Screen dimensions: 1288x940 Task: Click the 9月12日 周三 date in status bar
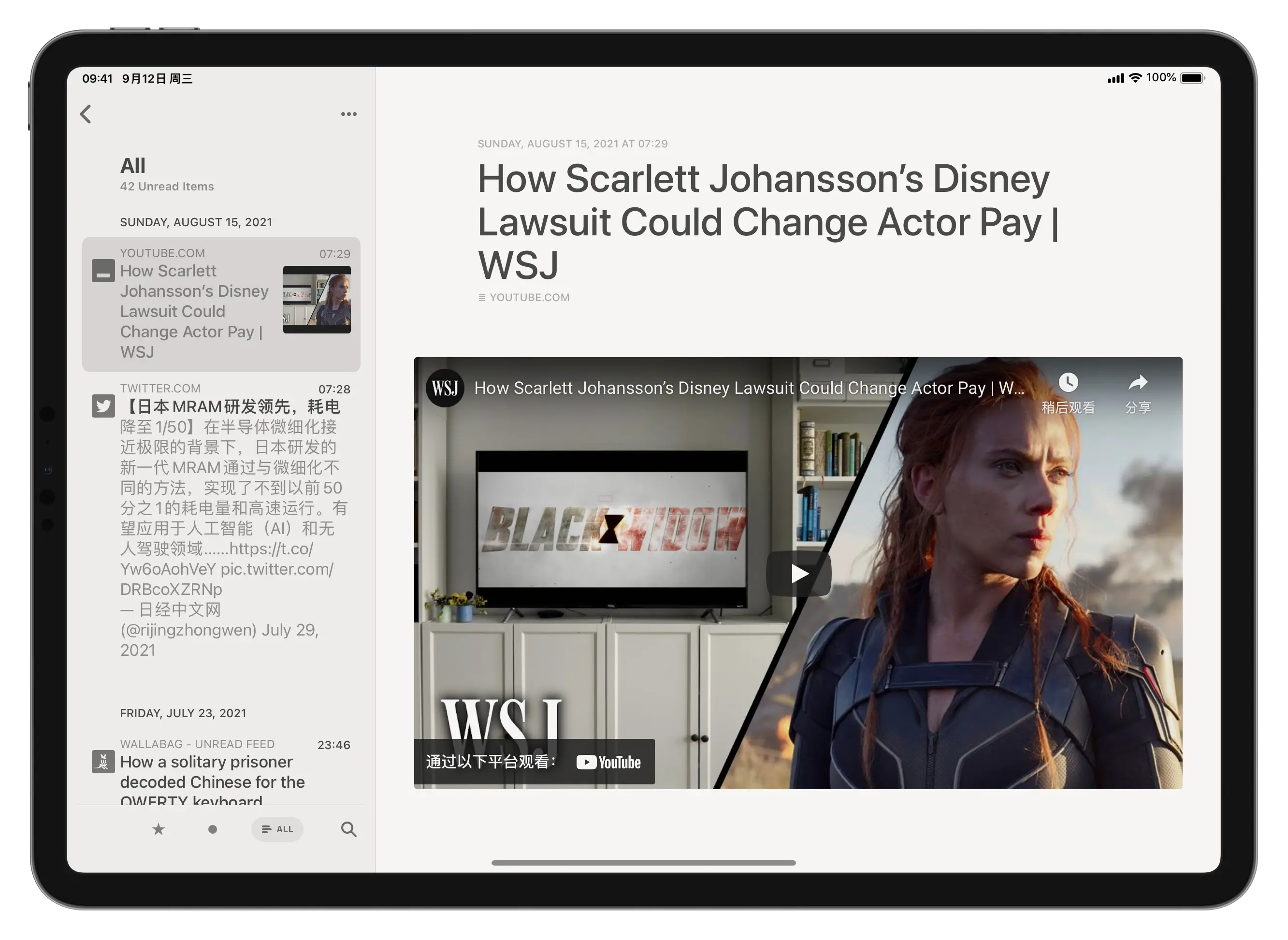pyautogui.click(x=157, y=78)
